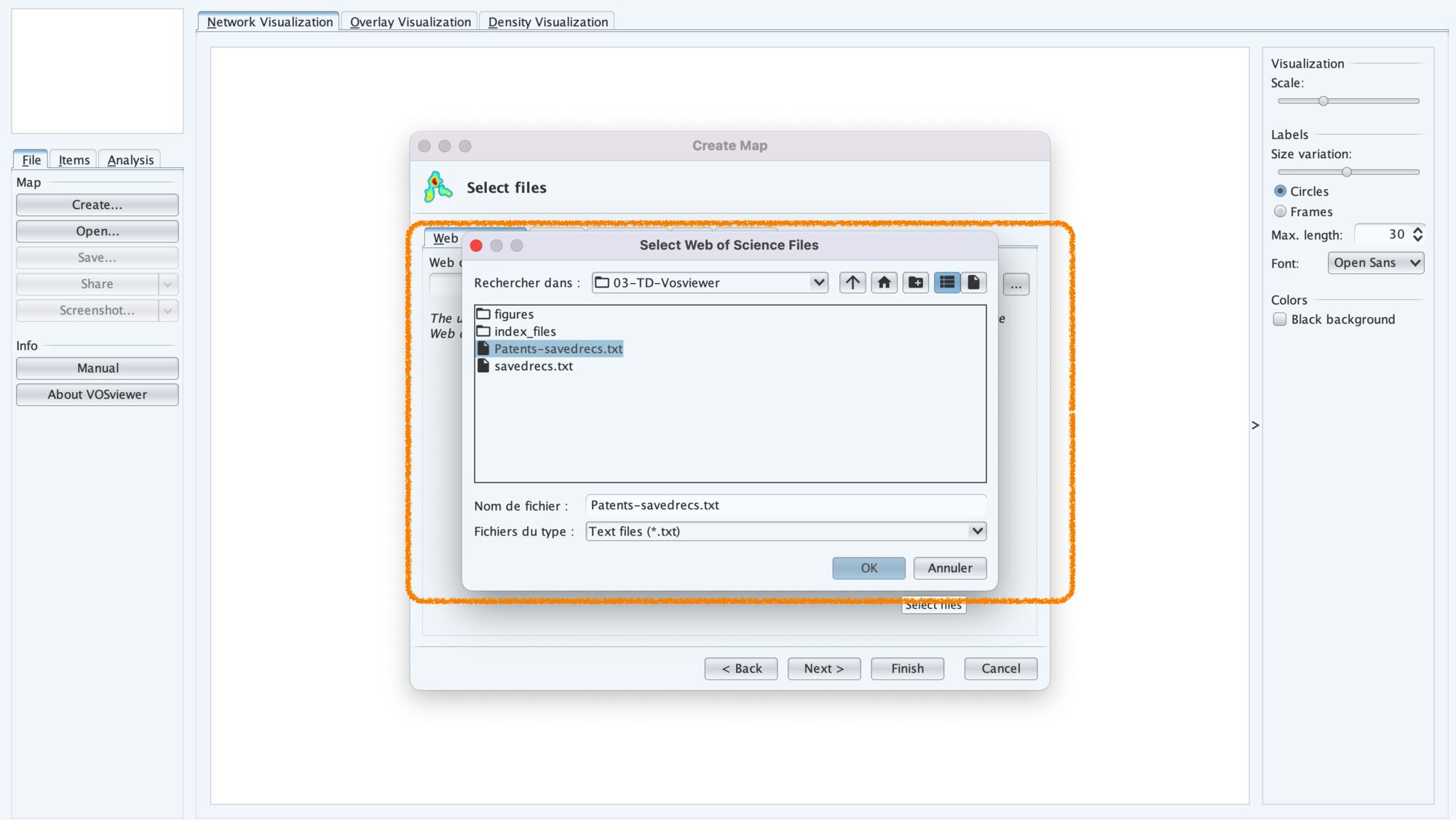This screenshot has height=820, width=1456.
Task: Jump to the home directory
Action: click(x=884, y=282)
